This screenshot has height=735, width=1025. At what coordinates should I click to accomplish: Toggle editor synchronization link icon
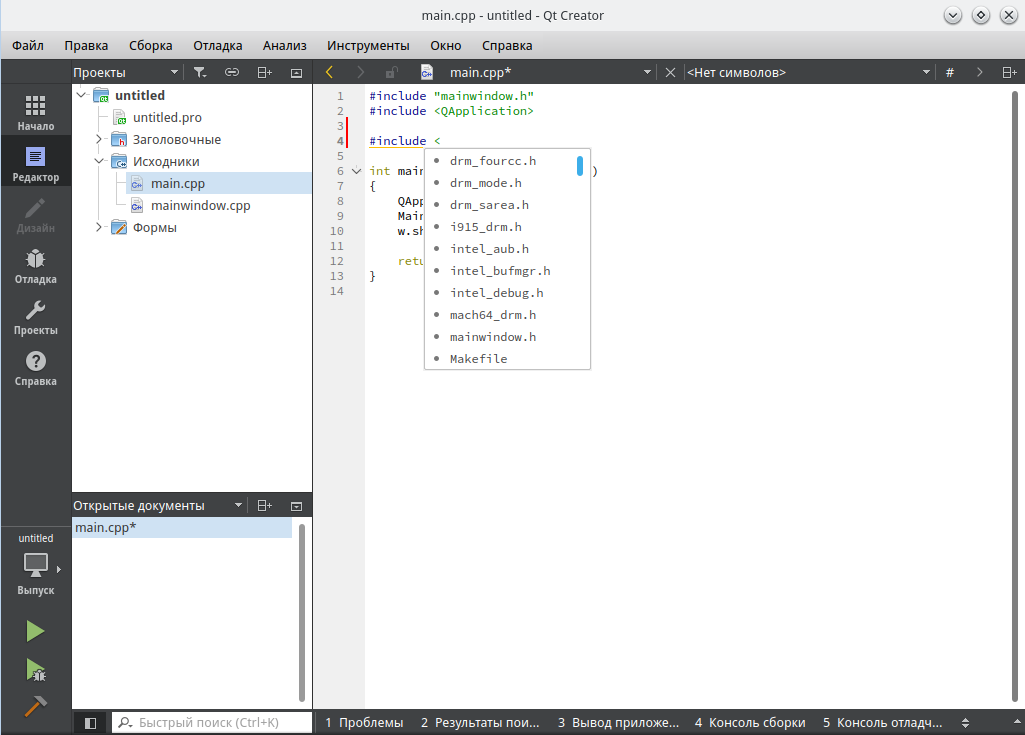point(231,72)
